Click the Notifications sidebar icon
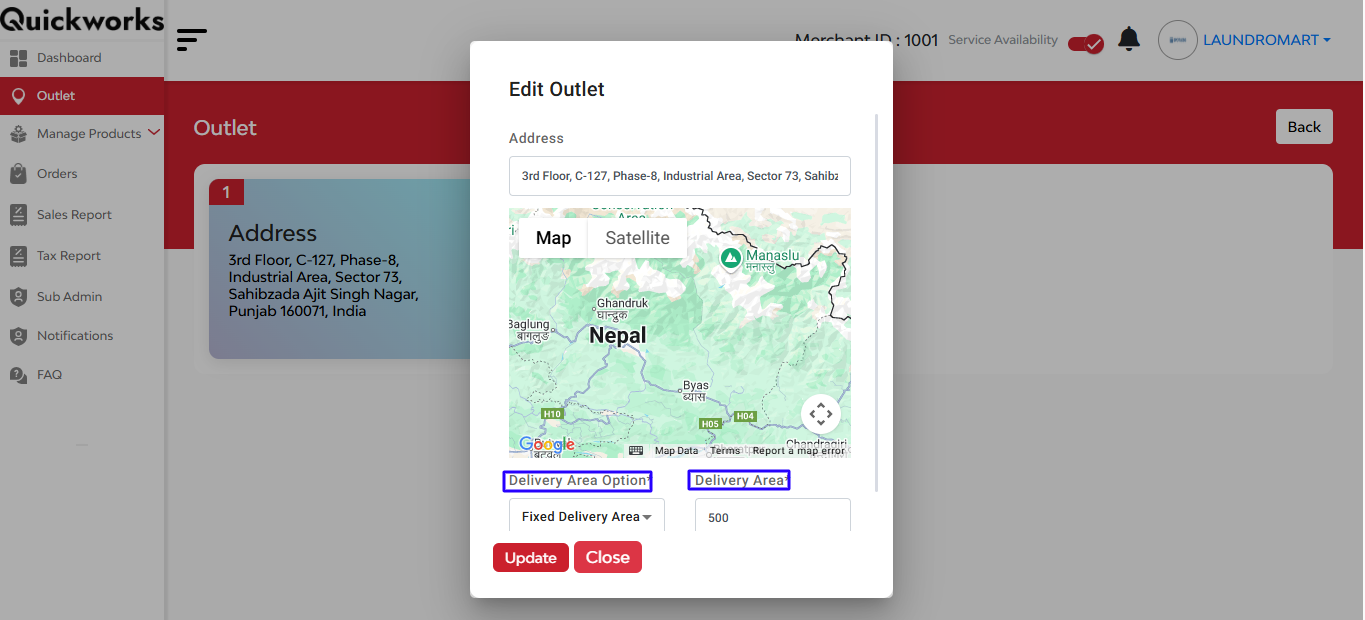Image resolution: width=1365 pixels, height=620 pixels. [18, 336]
